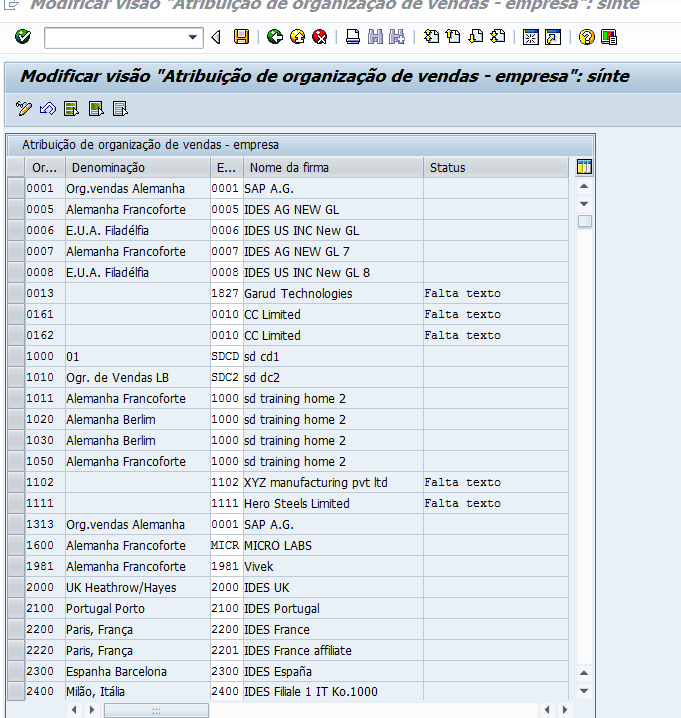Click left-pane horizontal scroll right arrow
The width and height of the screenshot is (681, 718).
(92, 710)
